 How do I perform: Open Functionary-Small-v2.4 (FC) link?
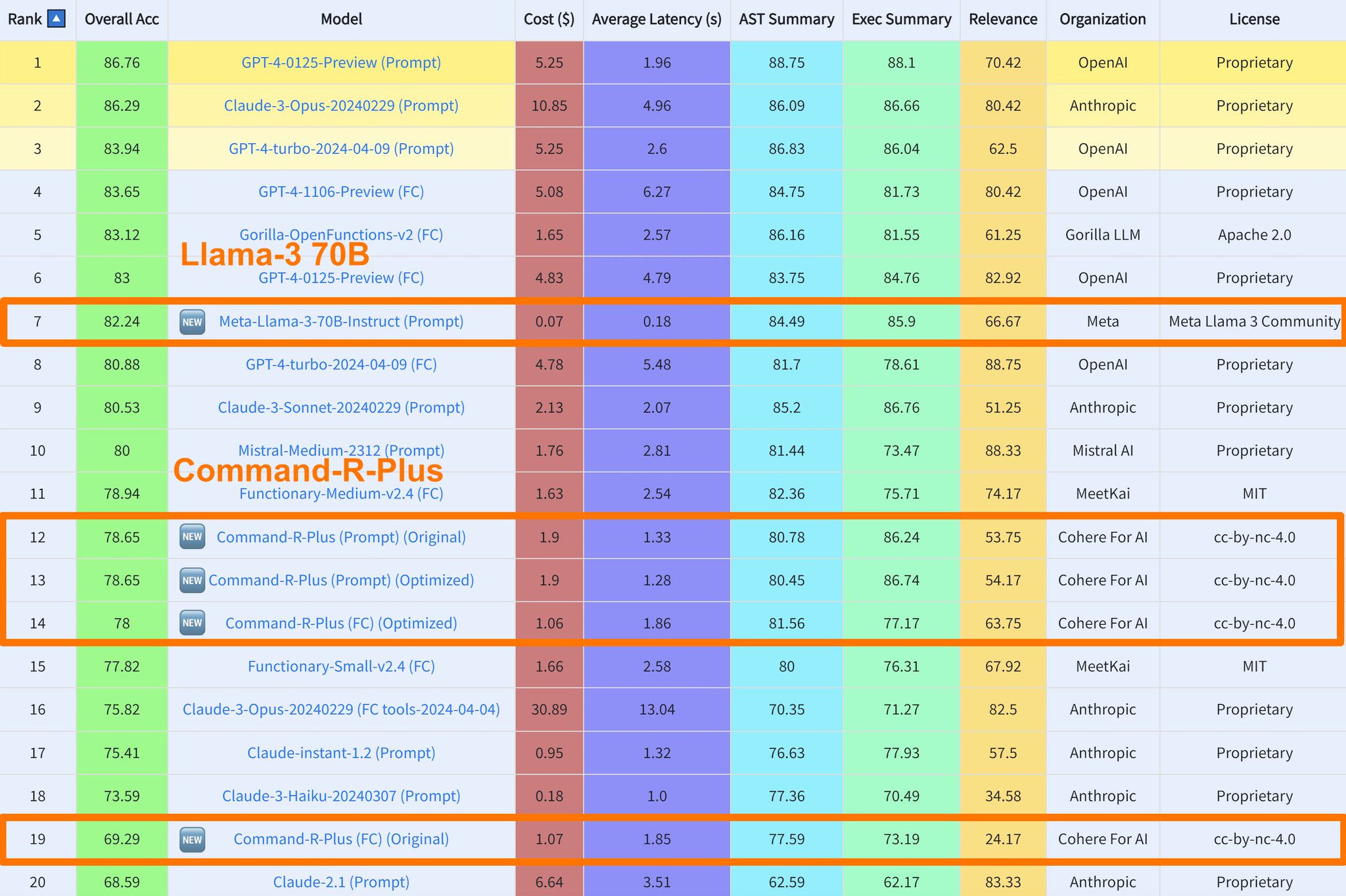341,666
